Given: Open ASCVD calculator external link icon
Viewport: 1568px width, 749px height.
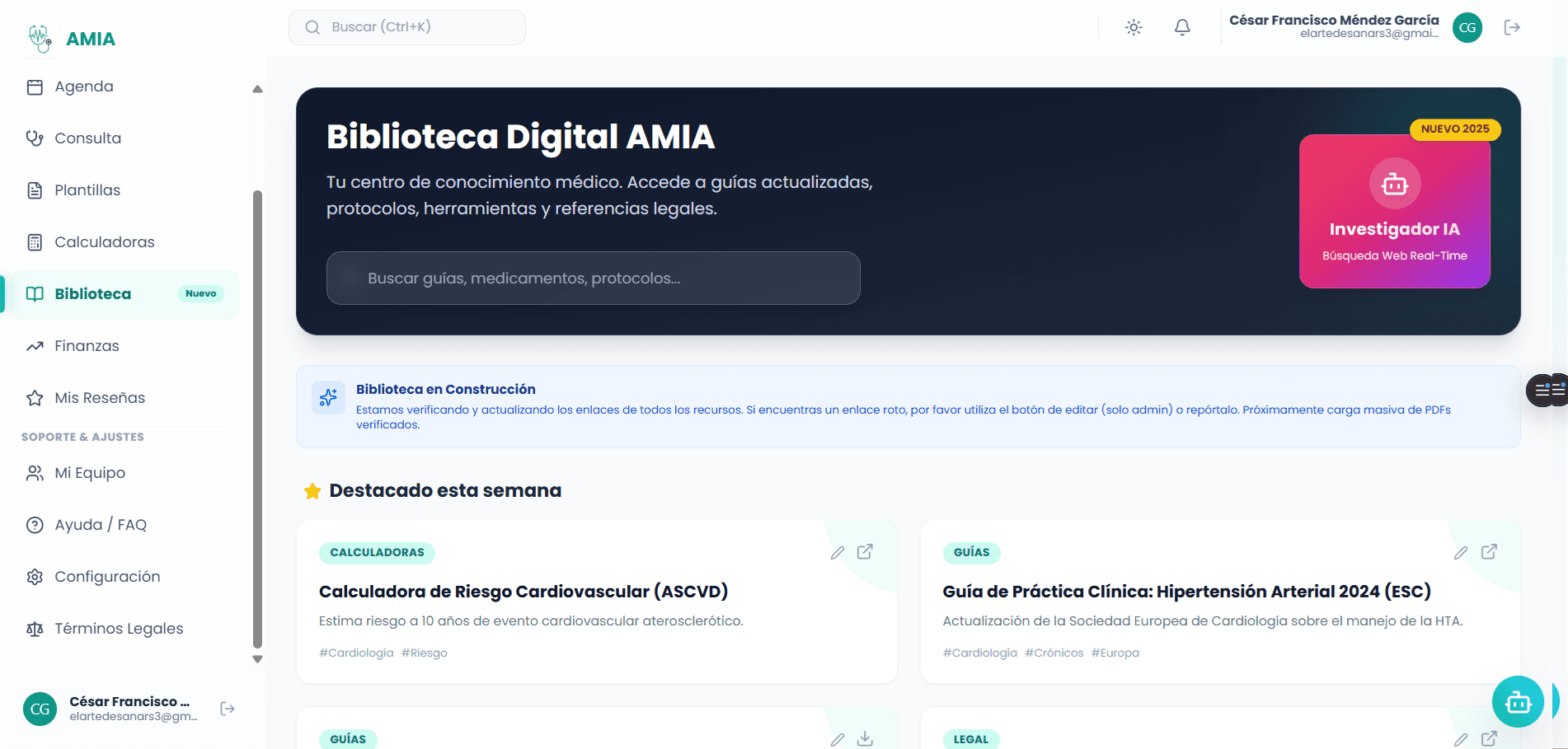Looking at the screenshot, I should pyautogui.click(x=865, y=552).
